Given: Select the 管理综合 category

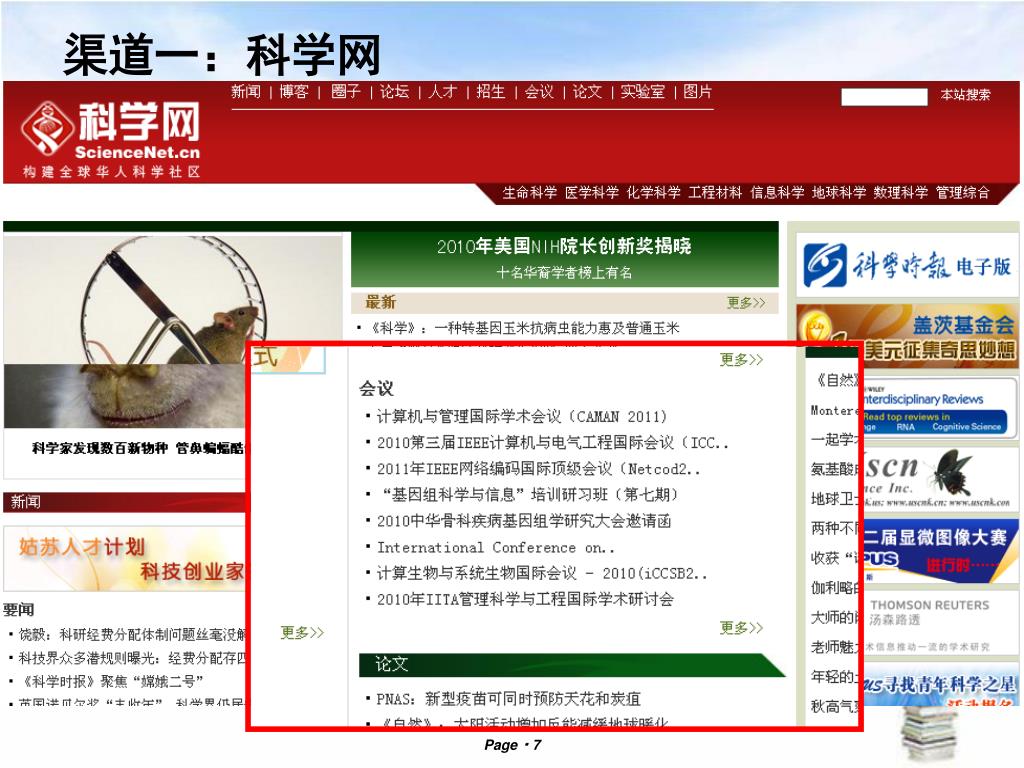Looking at the screenshot, I should pos(963,193).
